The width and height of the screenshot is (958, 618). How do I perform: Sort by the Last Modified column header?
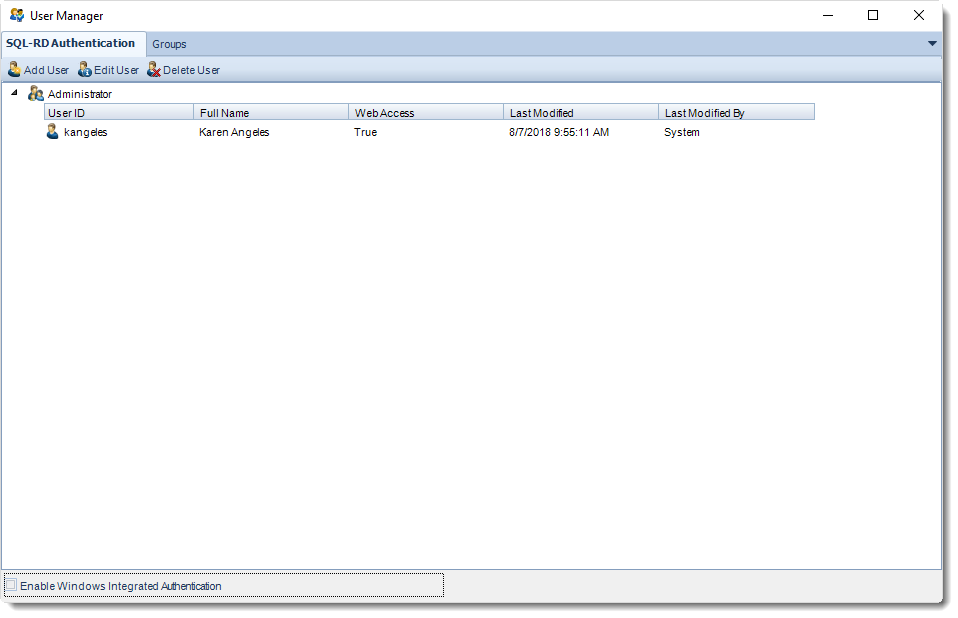[x=581, y=112]
